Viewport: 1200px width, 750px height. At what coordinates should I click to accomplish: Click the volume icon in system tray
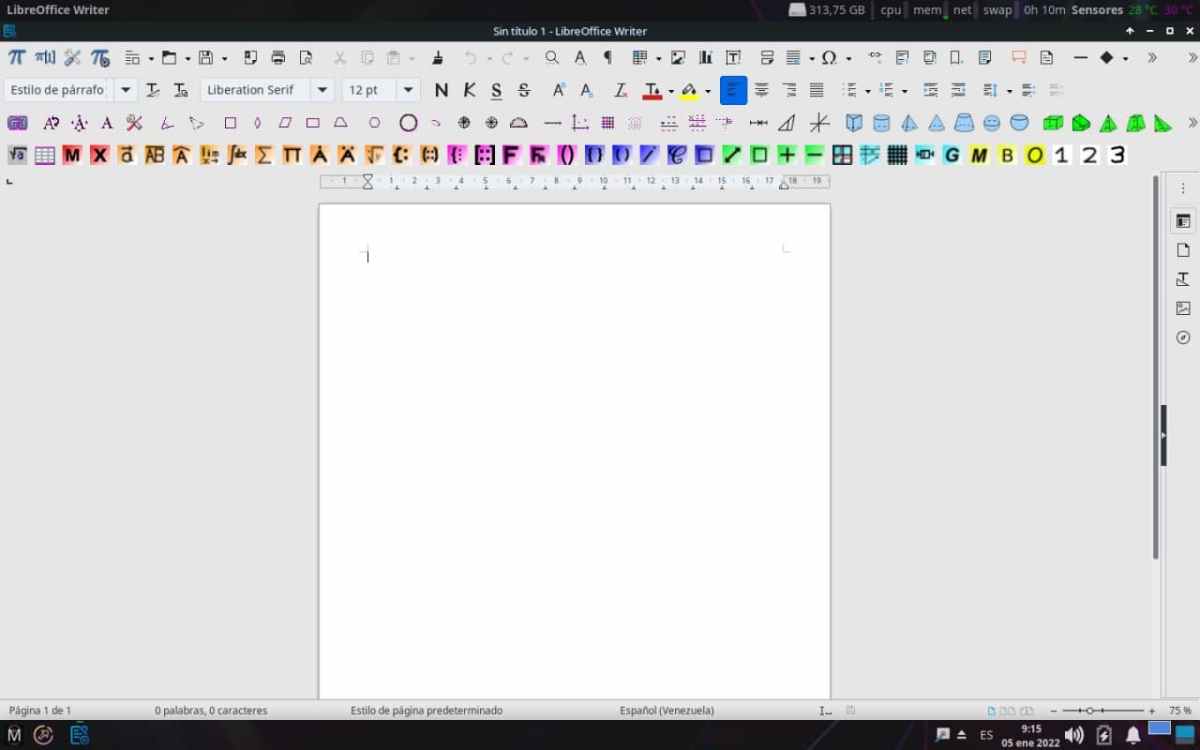(1075, 735)
